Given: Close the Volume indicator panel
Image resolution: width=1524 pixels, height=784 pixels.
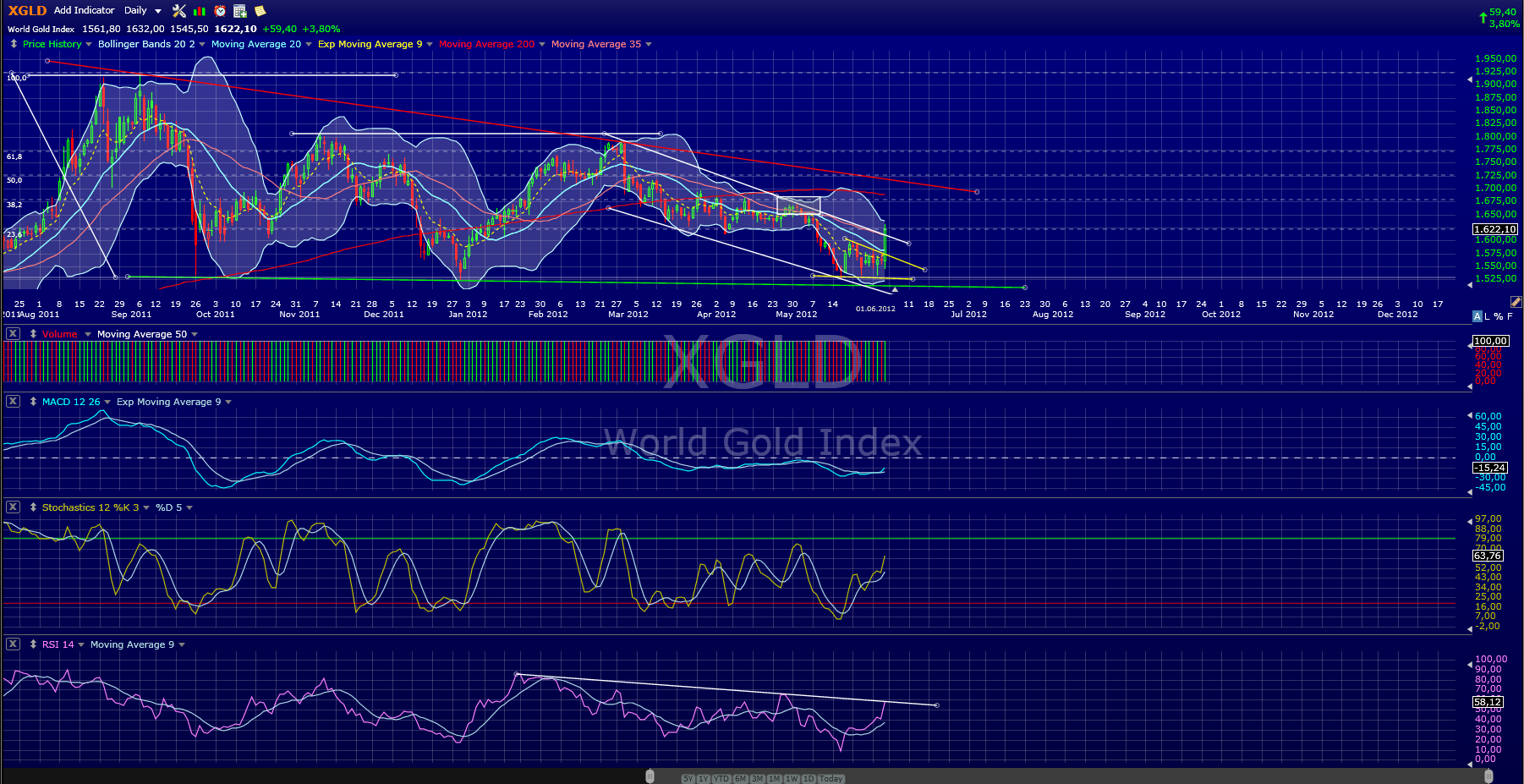Looking at the screenshot, I should pos(13,334).
